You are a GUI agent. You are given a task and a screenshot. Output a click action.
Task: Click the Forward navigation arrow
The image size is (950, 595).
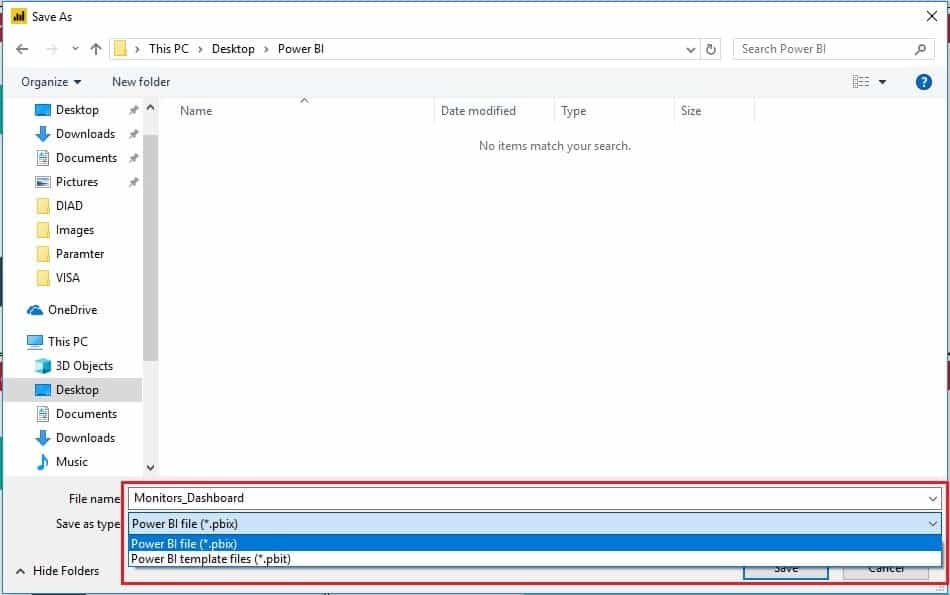point(51,49)
